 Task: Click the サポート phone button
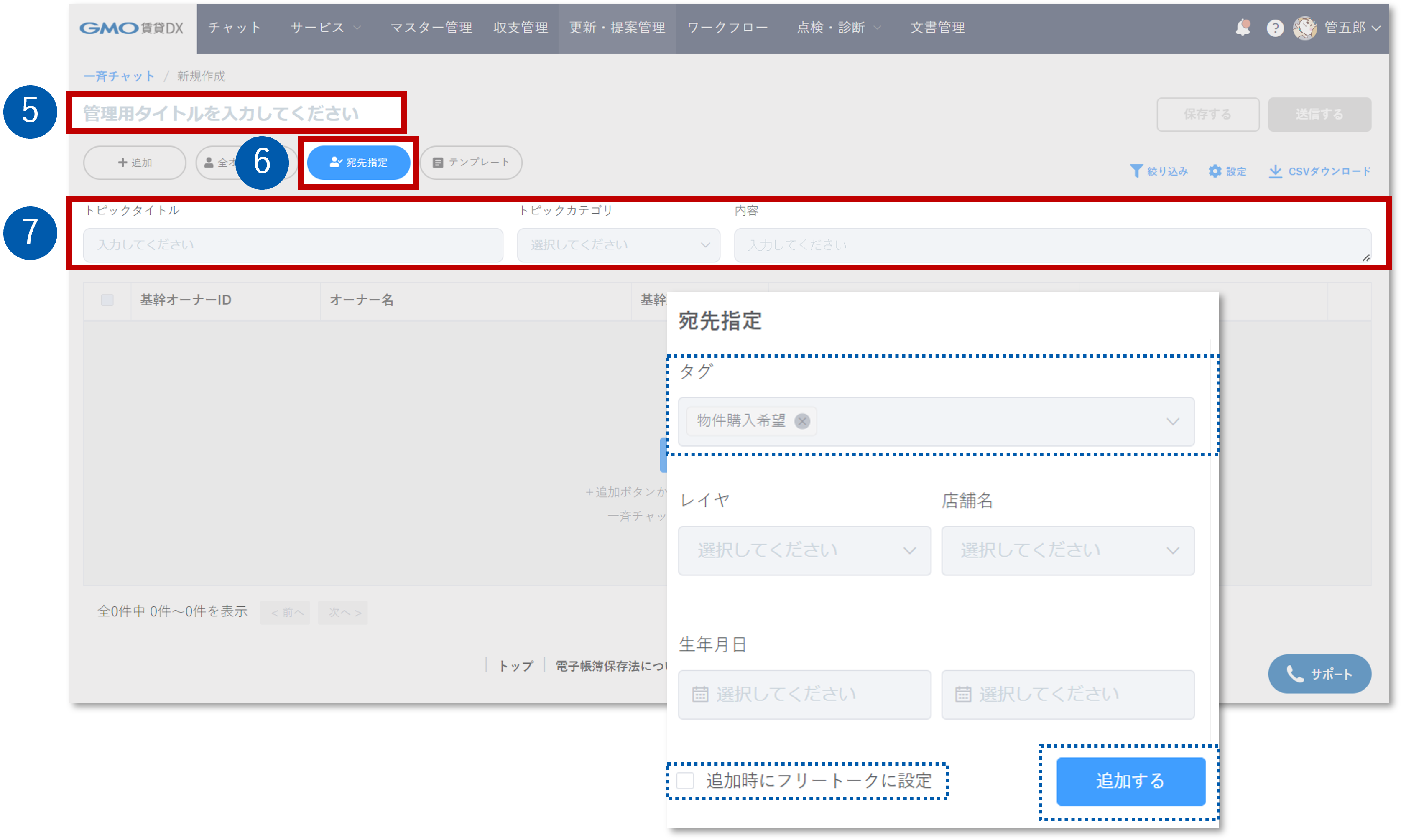(x=1319, y=674)
